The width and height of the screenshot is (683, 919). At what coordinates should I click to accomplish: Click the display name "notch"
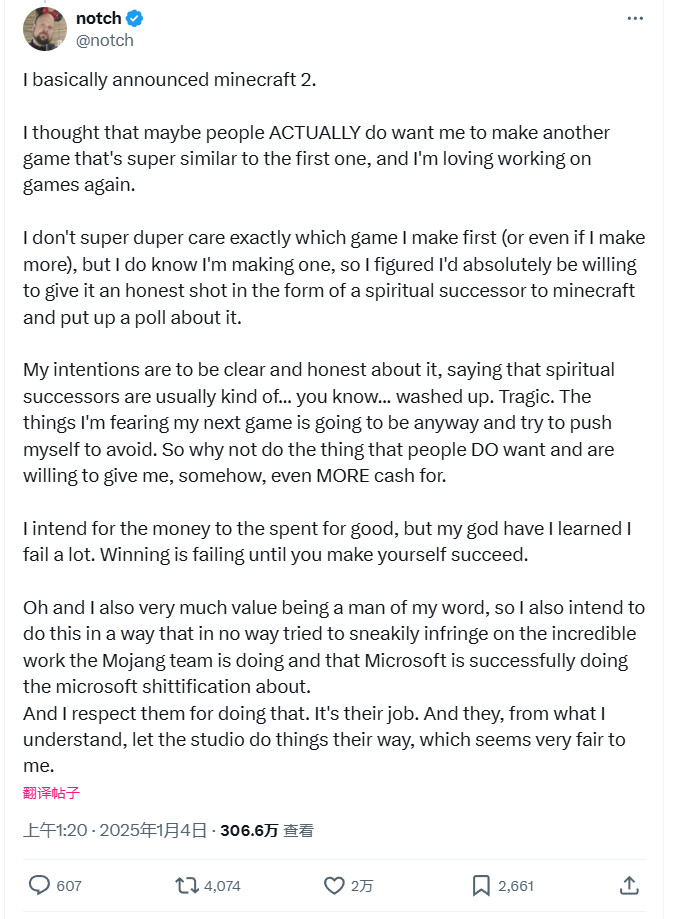[98, 19]
